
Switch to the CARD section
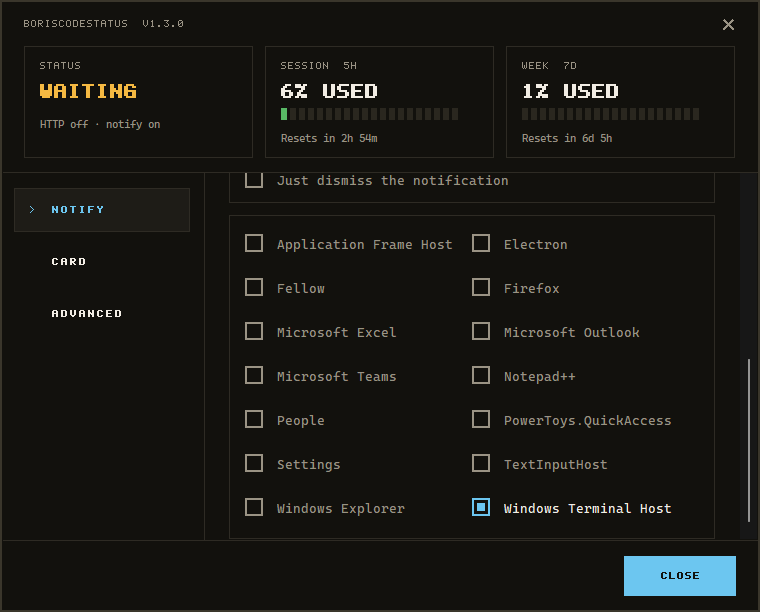click(x=69, y=262)
